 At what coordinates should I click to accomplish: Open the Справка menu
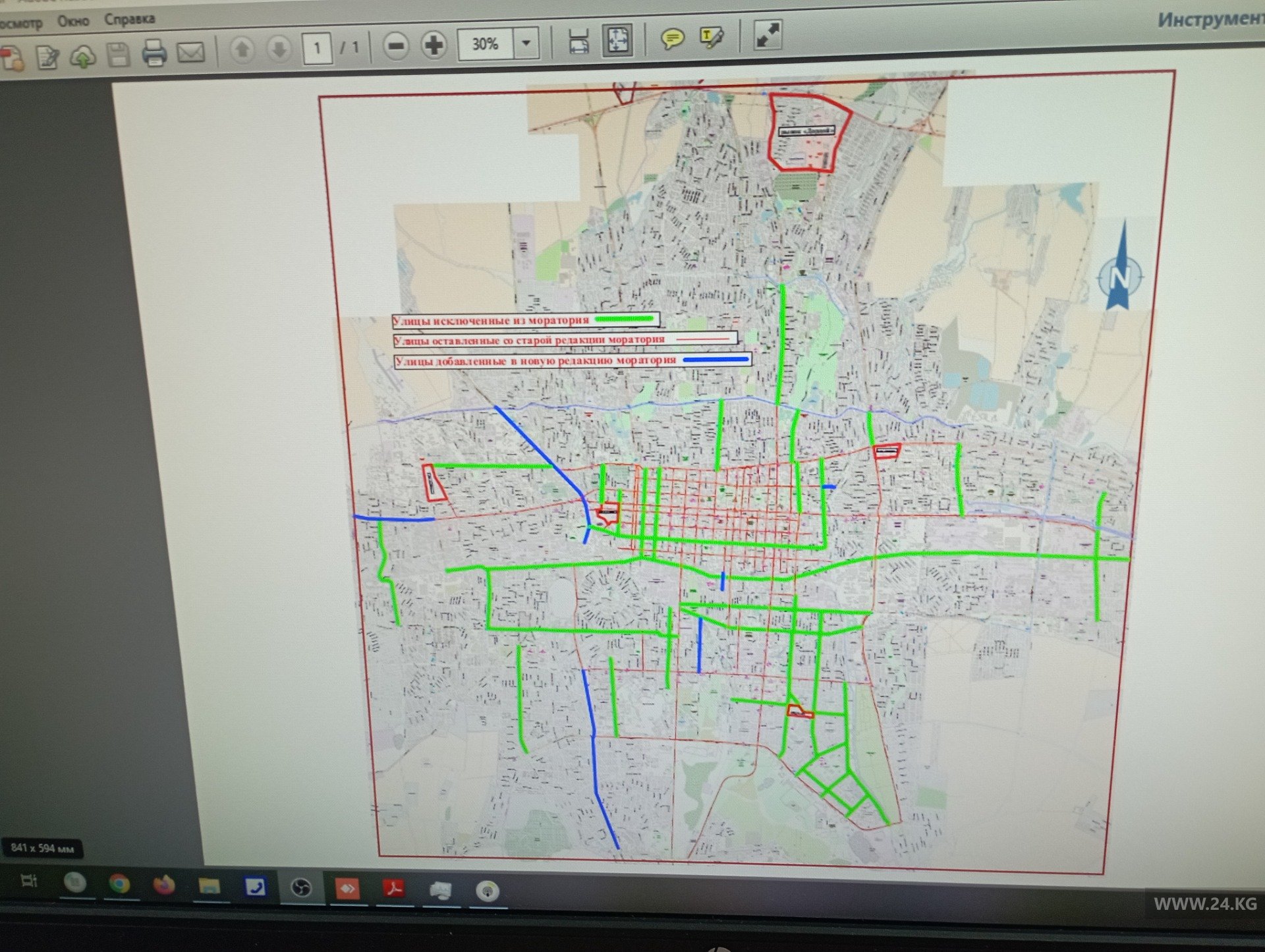tap(129, 19)
